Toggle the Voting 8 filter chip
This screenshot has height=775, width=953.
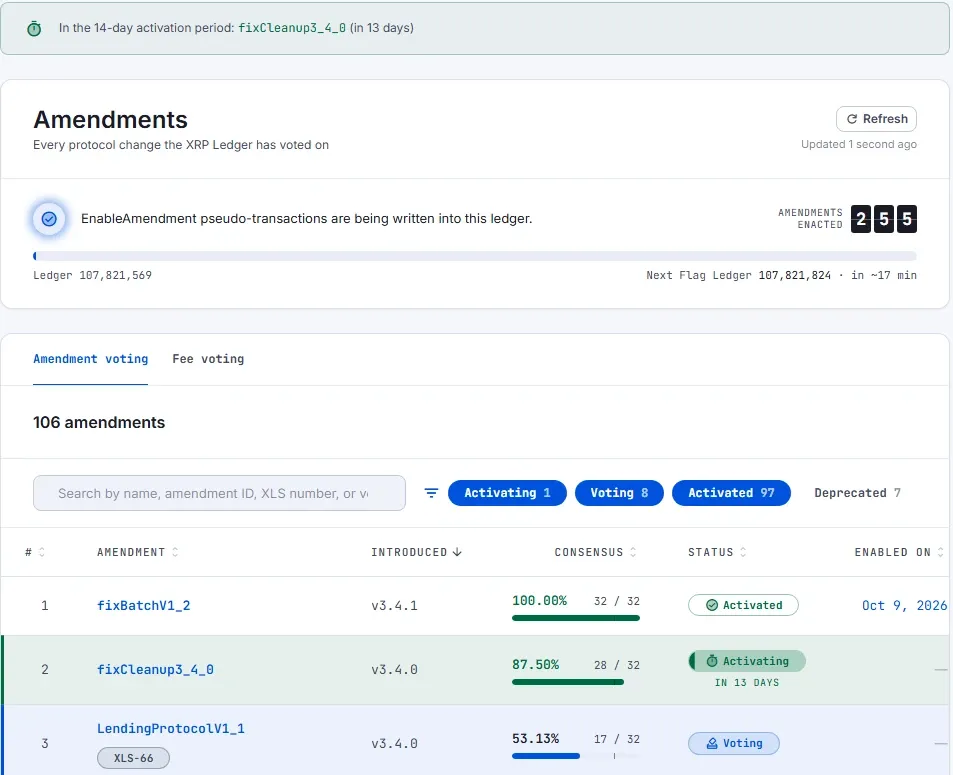click(619, 493)
